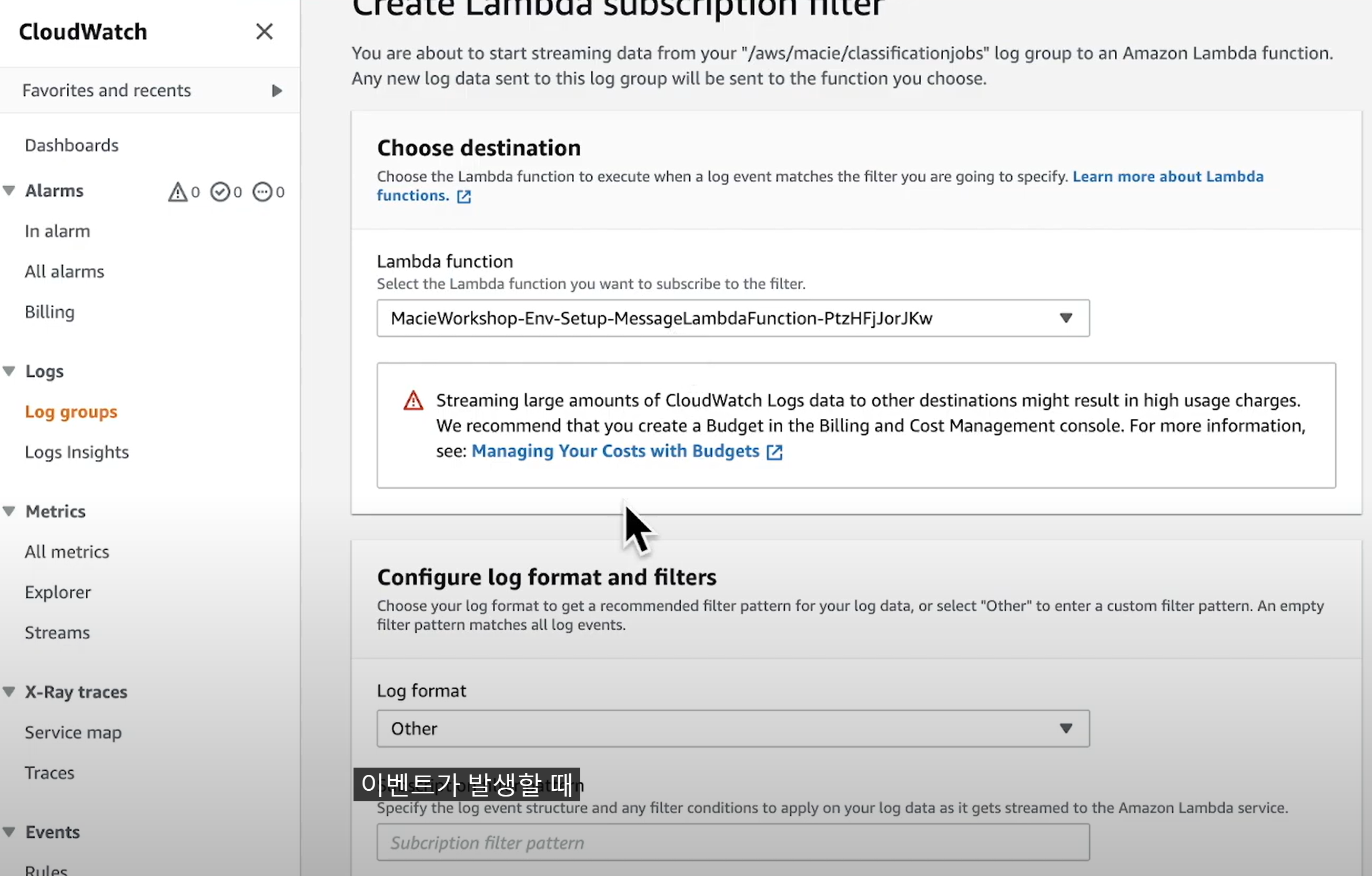Click the OK alarms checkmark icon
Image resolution: width=1372 pixels, height=876 pixels.
point(220,192)
